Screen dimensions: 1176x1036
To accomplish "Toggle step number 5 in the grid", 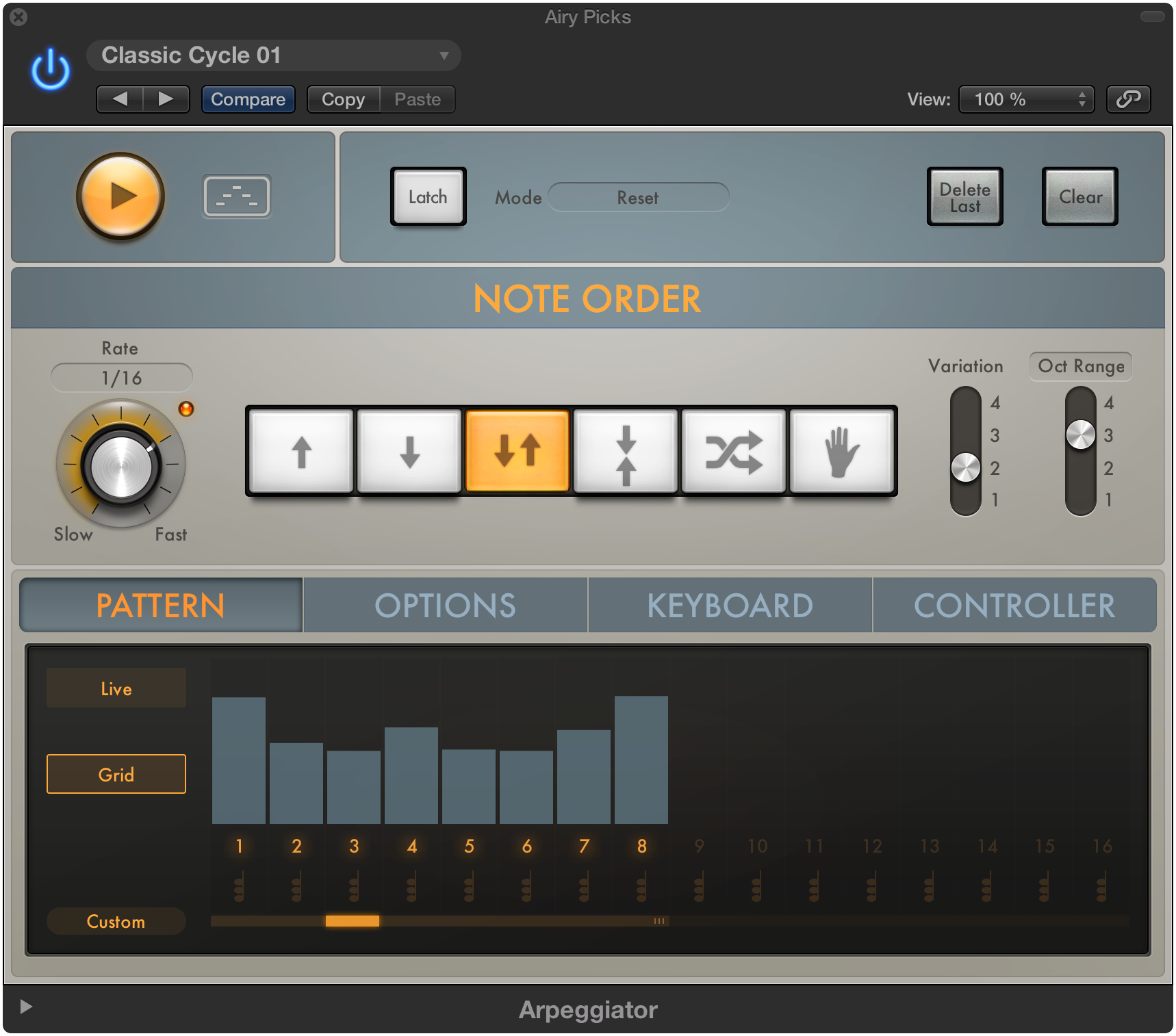I will pos(469,846).
